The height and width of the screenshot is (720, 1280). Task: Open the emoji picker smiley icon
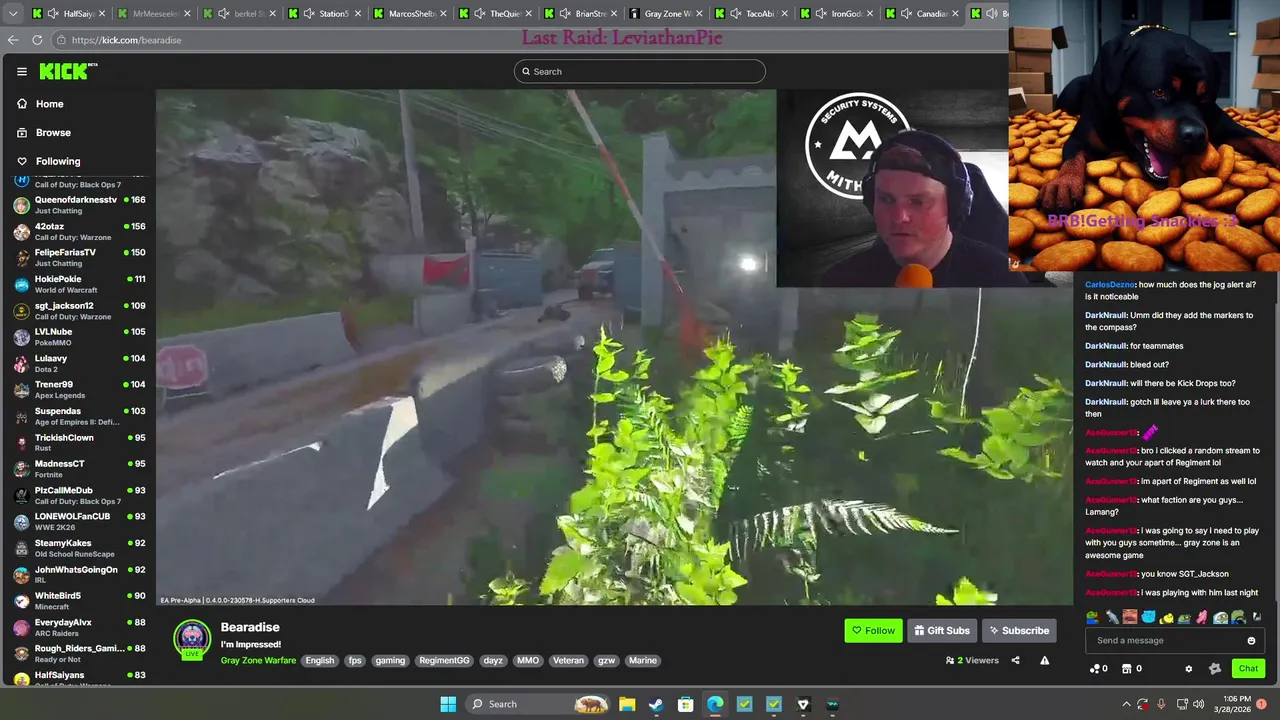[1251, 641]
